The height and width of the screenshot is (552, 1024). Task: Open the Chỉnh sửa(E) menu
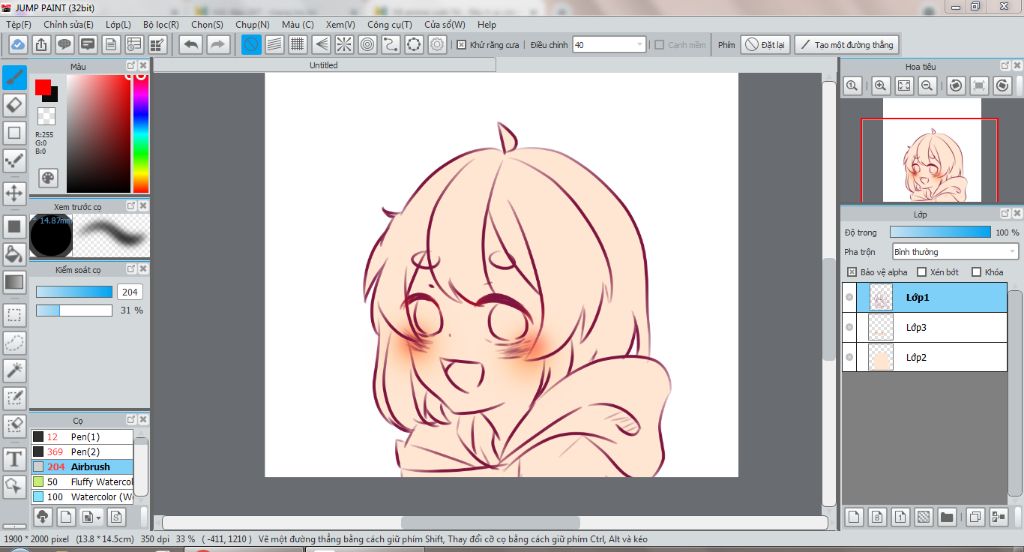tap(69, 24)
